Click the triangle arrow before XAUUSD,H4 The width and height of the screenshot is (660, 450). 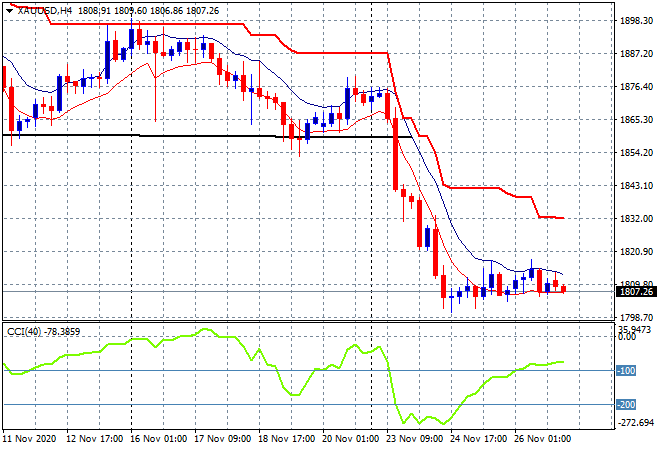9,11
